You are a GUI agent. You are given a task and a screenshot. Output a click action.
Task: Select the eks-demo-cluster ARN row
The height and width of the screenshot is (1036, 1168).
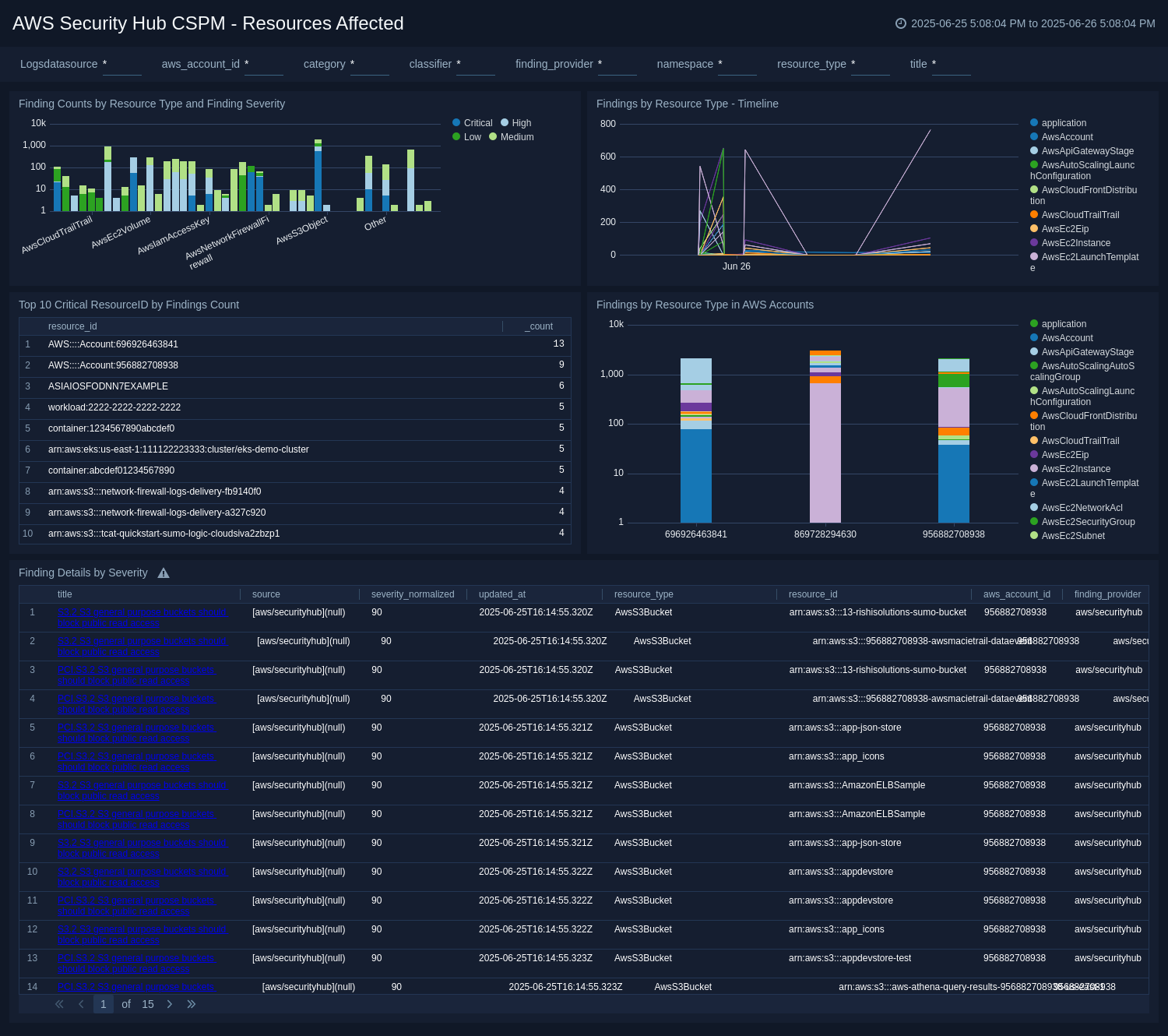295,449
